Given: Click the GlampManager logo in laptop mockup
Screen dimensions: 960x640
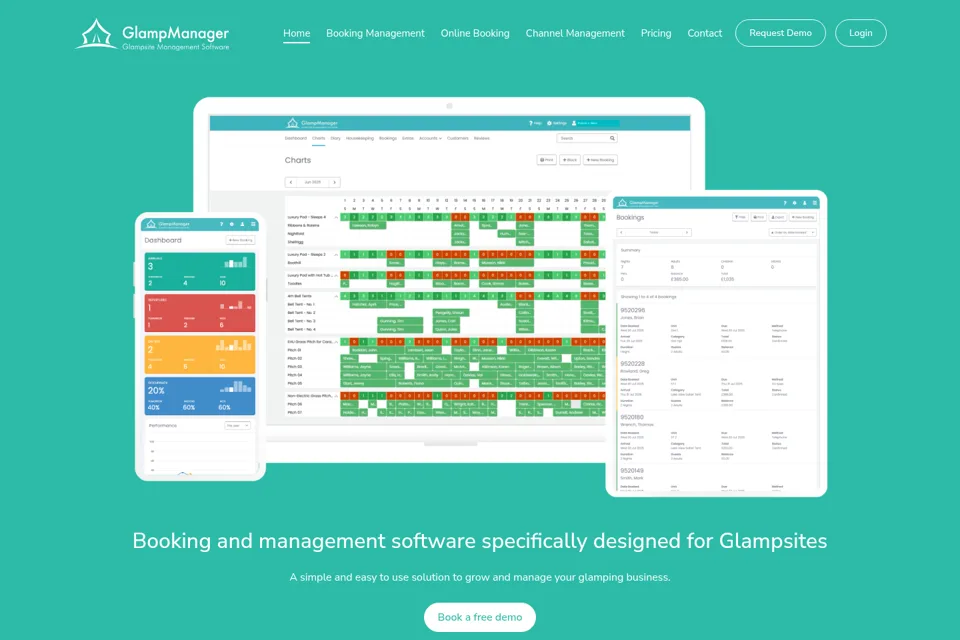Looking at the screenshot, I should 312,123.
